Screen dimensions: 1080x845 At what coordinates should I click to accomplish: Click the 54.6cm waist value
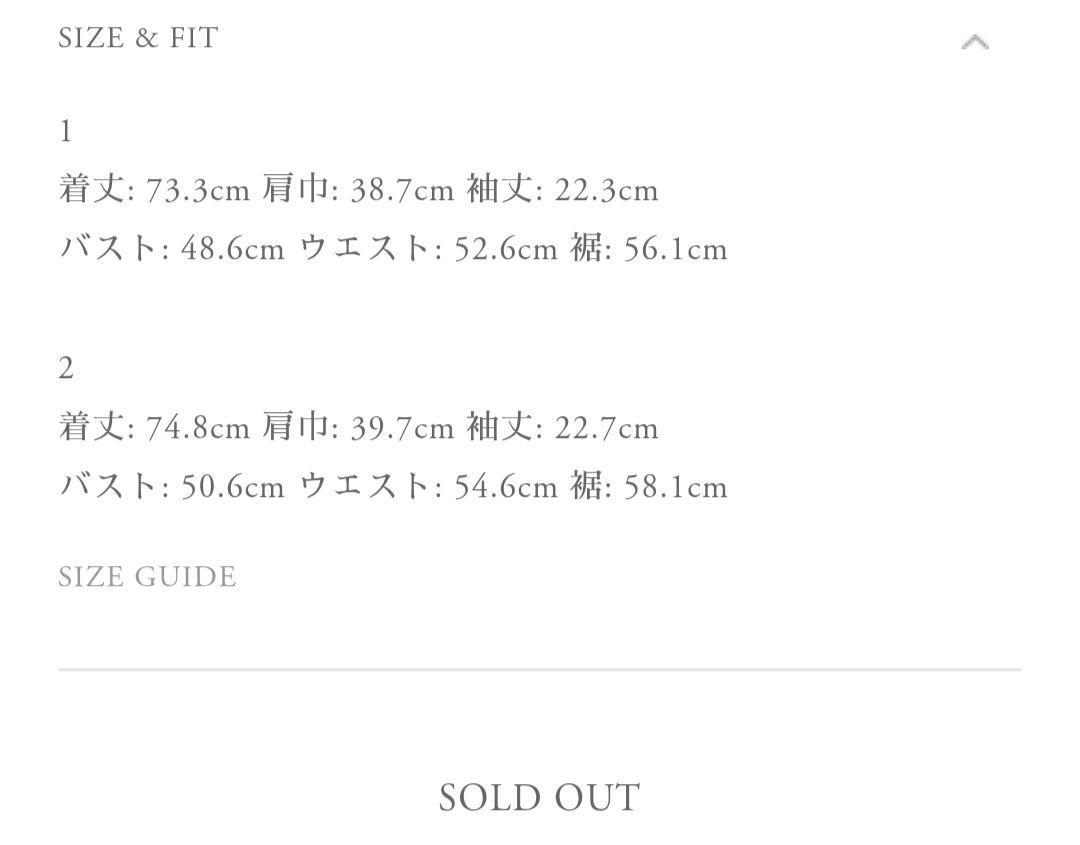506,488
